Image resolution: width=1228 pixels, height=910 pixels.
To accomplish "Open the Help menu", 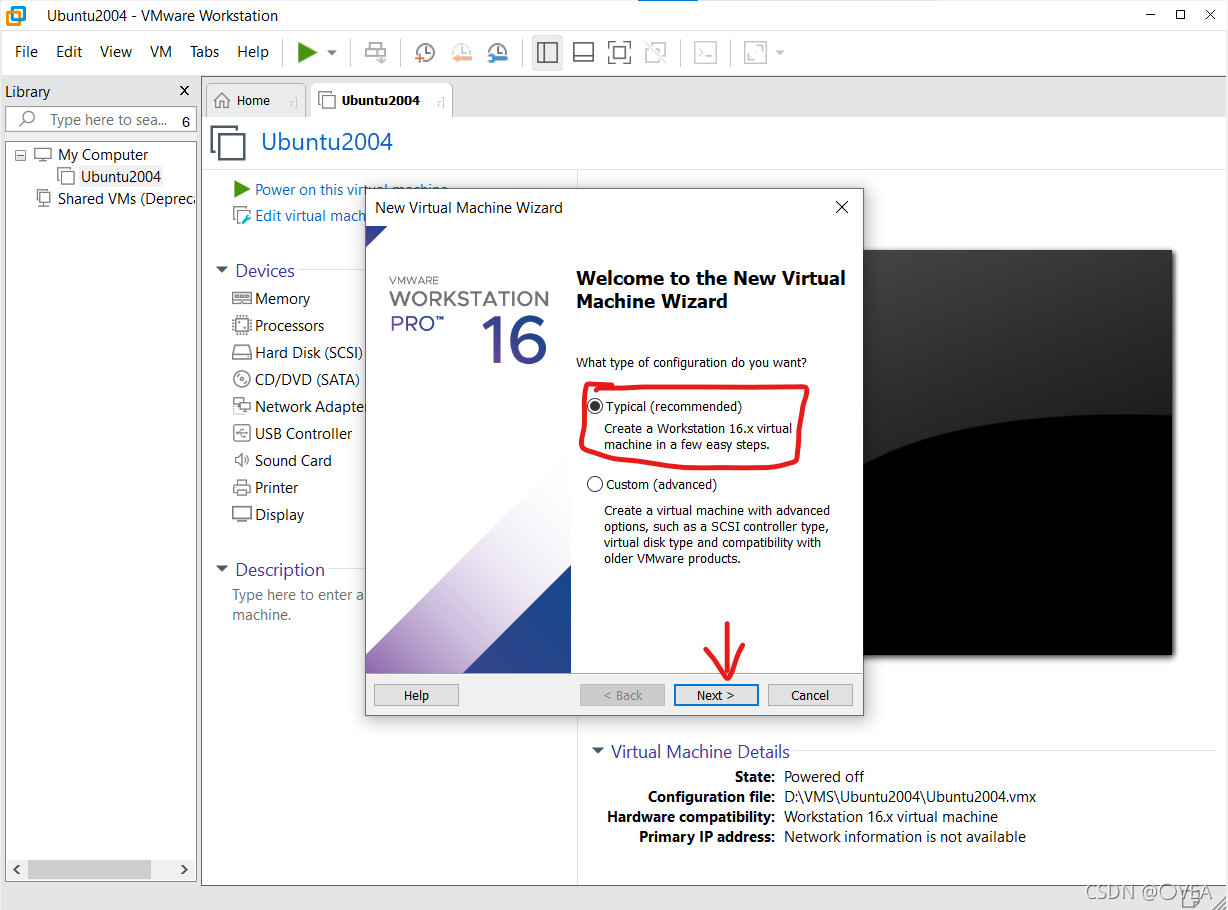I will coord(253,52).
